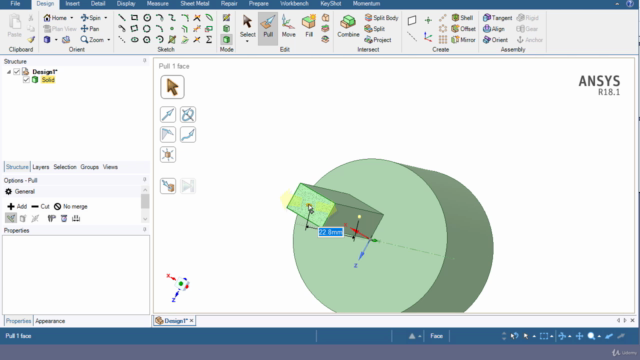Collapse the Design1 tree node
Screen dimensions: 640x360
[x=9, y=72]
